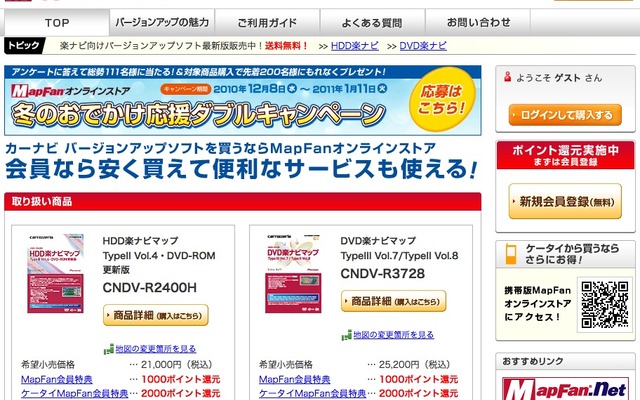The image size is (640, 400).
Task: Open the winter campaign banner
Action: tap(242, 100)
